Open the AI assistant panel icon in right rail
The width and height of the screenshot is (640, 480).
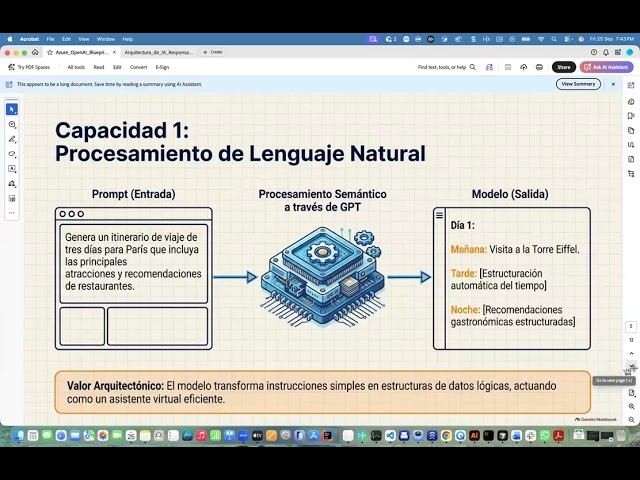pos(631,85)
